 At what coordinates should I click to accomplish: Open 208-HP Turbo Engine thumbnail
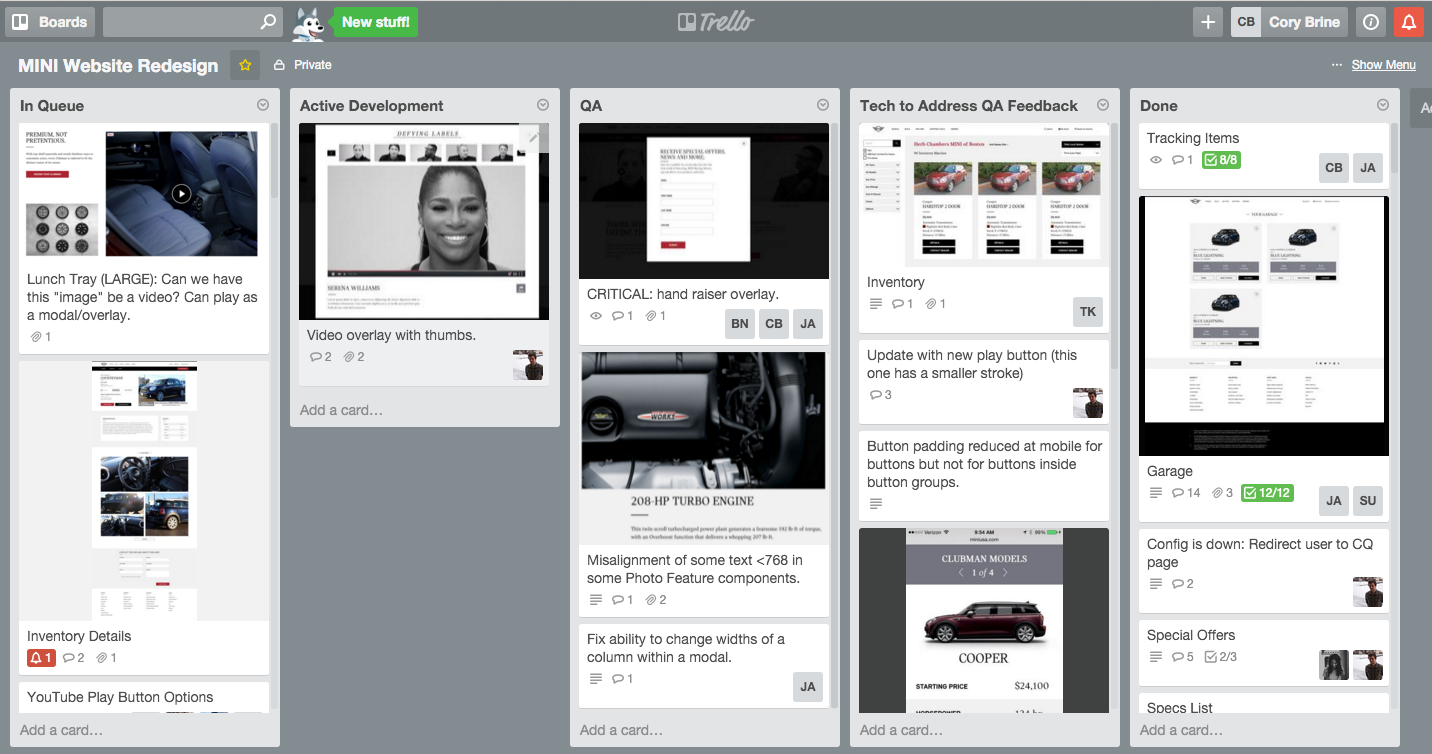[704, 447]
